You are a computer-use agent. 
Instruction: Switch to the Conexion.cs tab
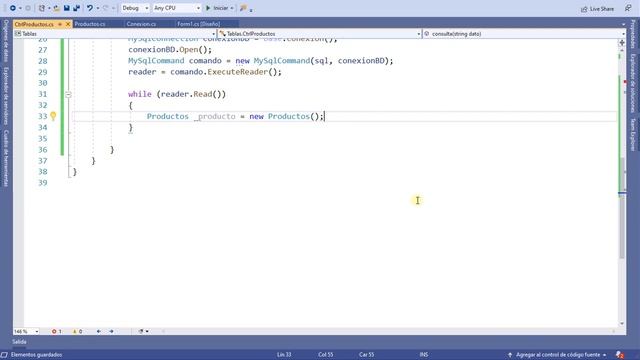click(141, 24)
